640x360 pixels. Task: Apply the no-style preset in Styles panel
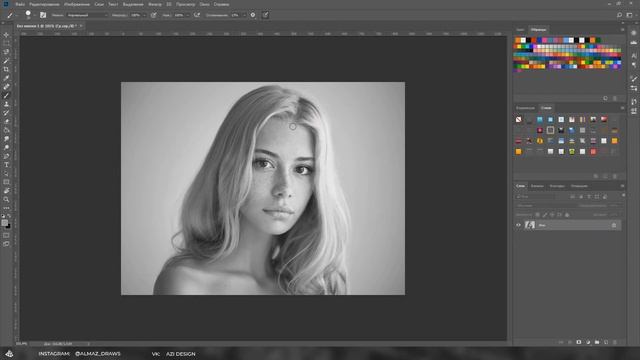[518, 119]
